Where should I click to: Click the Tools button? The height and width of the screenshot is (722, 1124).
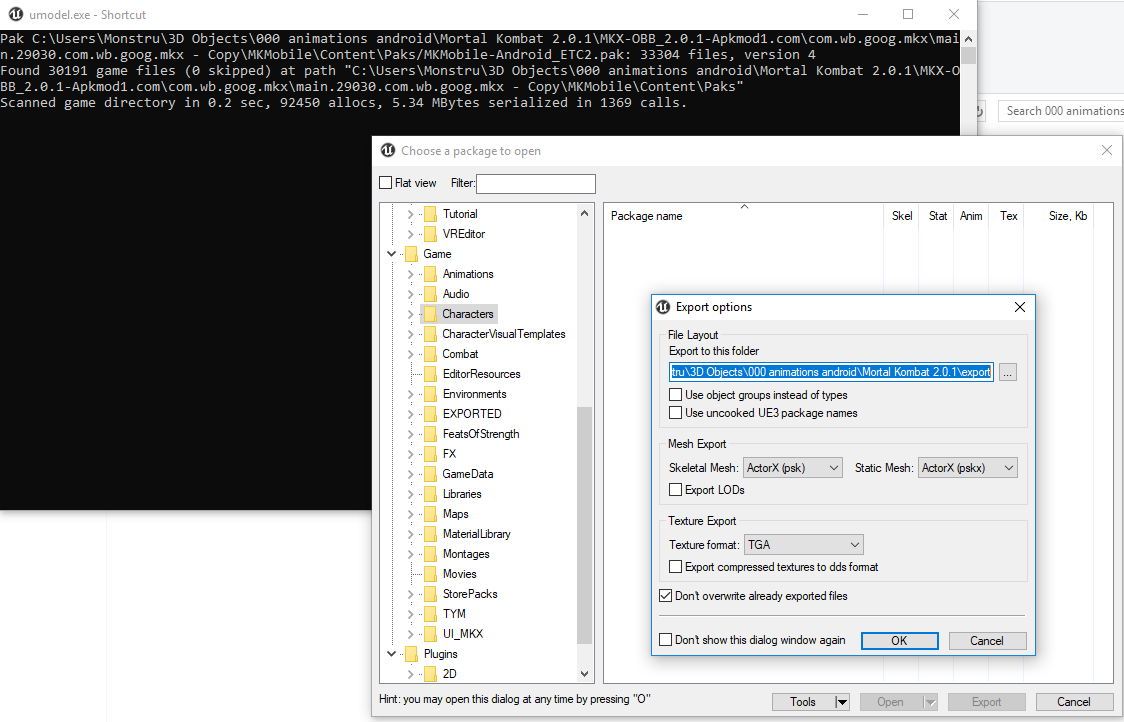point(803,702)
